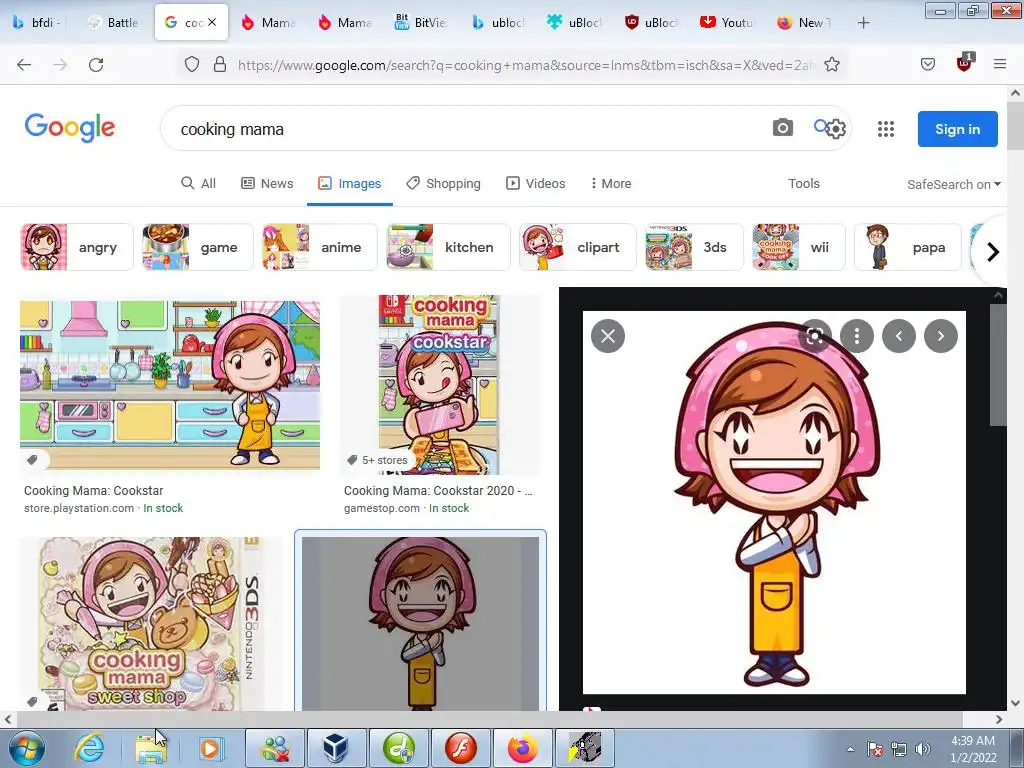The height and width of the screenshot is (768, 1024).
Task: Select the clipart suggestion chip
Action: (x=577, y=247)
